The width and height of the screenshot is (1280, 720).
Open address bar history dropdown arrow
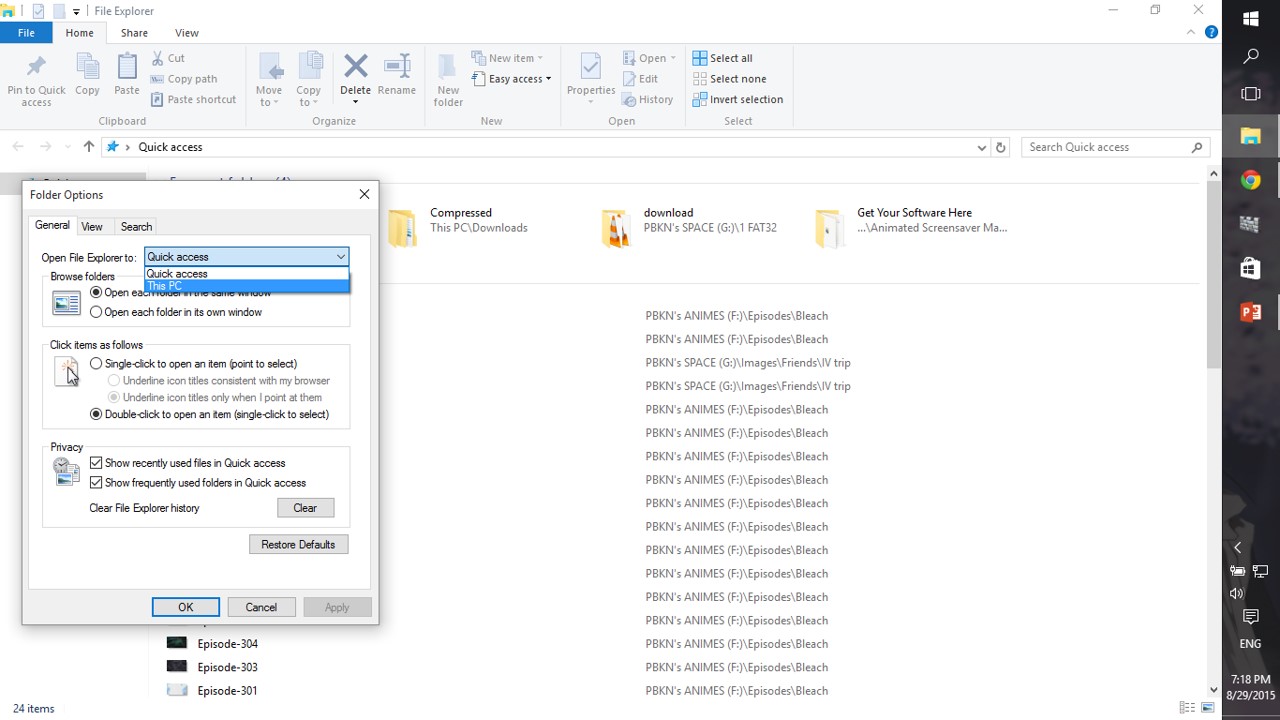click(981, 147)
